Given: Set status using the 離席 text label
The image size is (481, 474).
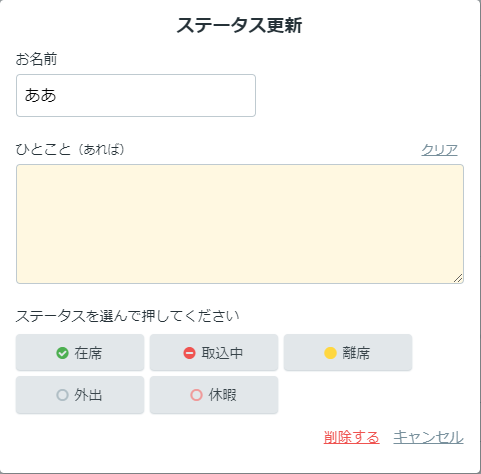Looking at the screenshot, I should tap(356, 353).
